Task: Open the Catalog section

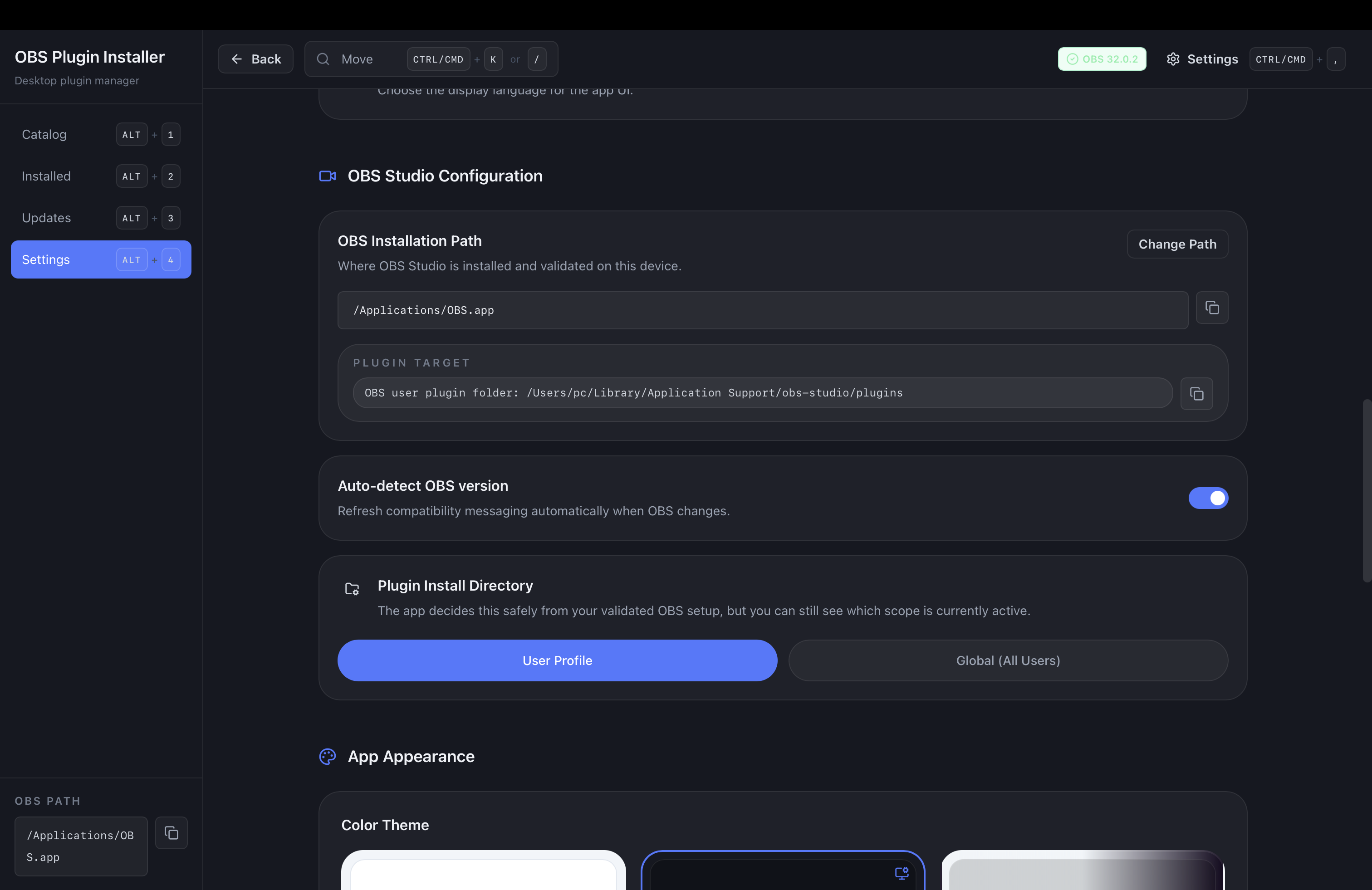Action: coord(44,134)
